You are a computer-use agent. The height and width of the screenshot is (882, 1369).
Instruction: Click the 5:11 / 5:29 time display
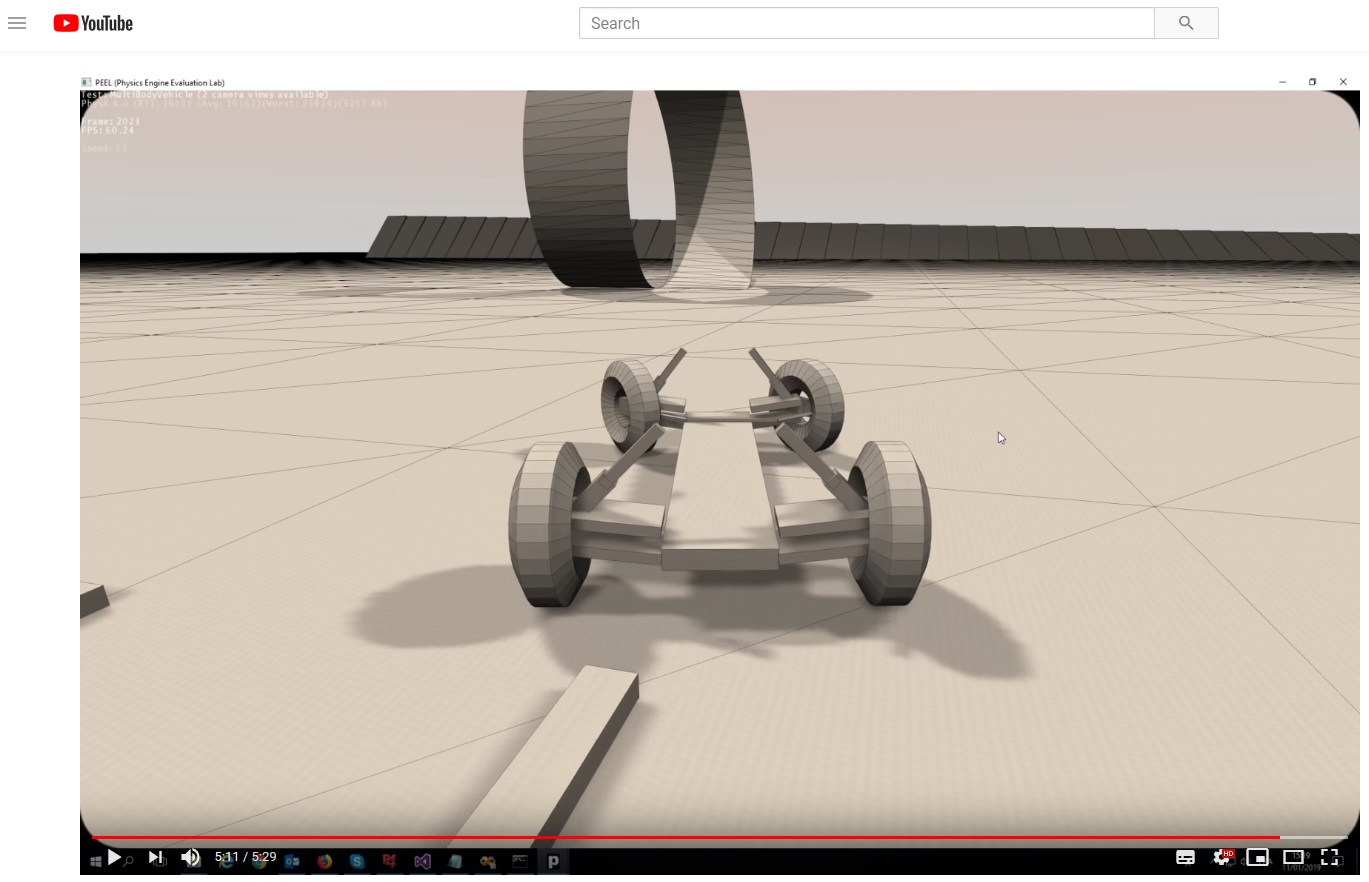click(245, 857)
